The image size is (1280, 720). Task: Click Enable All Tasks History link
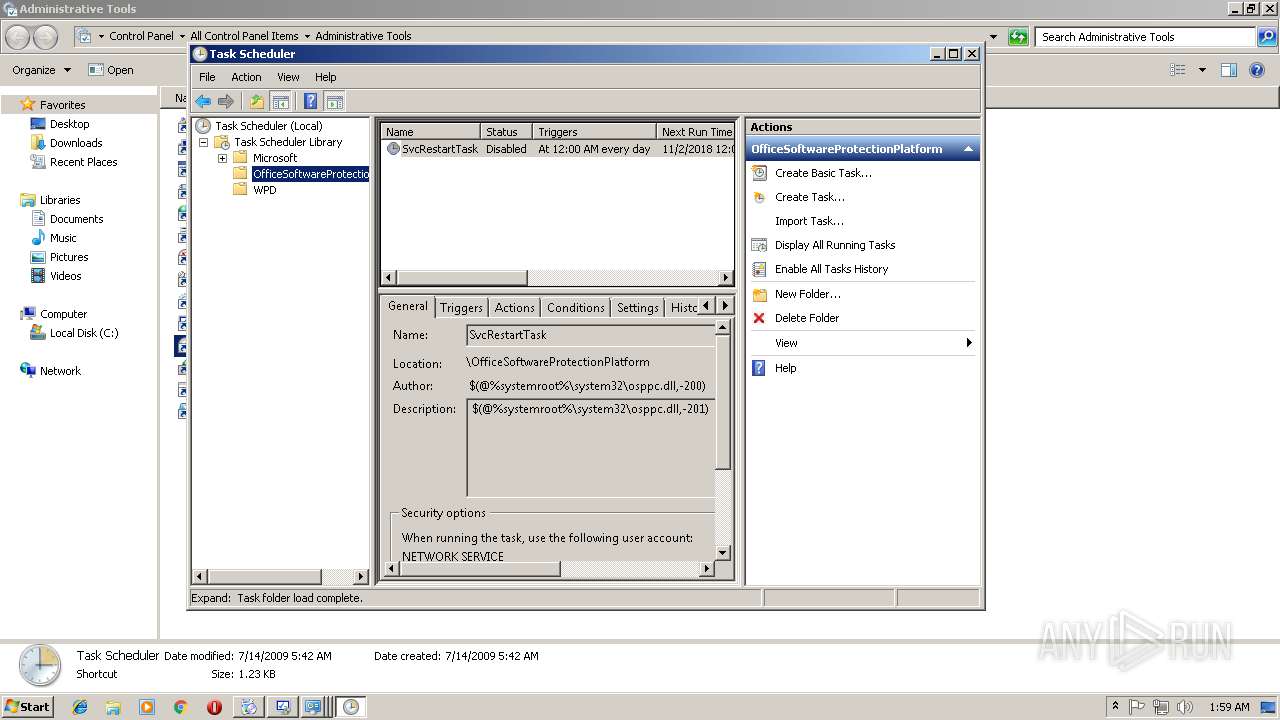(831, 269)
